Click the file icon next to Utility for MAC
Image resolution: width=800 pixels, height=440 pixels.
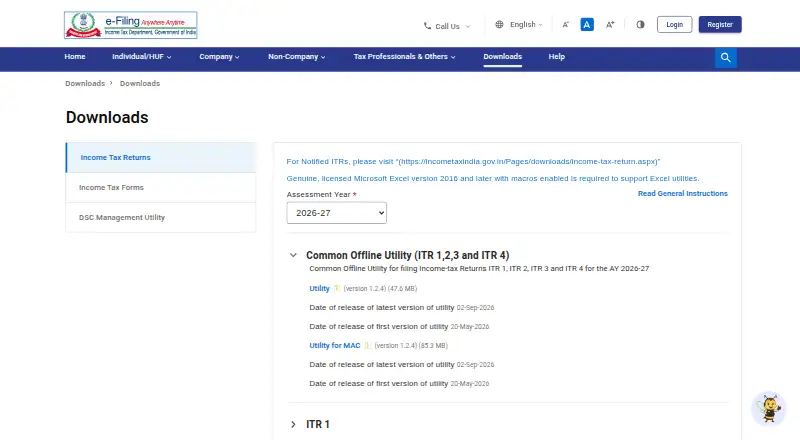[367, 346]
